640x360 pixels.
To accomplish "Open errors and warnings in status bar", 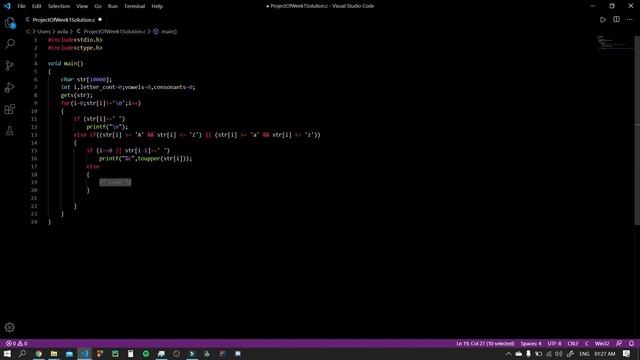I will pos(16,344).
